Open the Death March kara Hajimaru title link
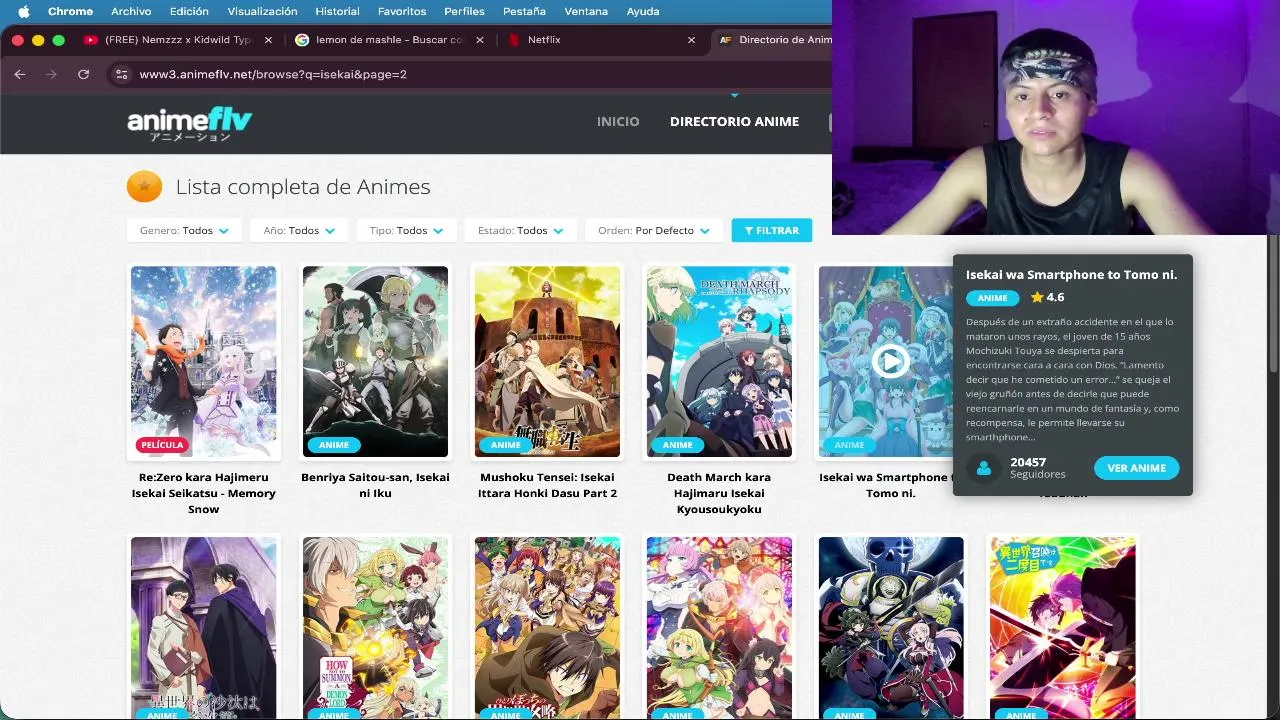 point(719,493)
